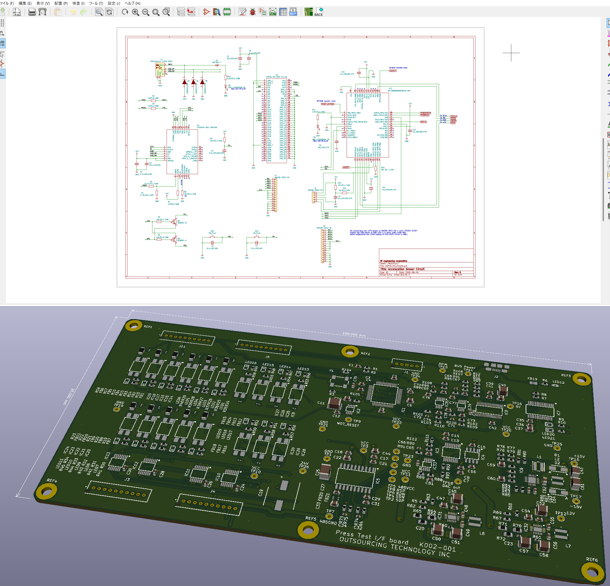Screen dimensions: 610x586
Task: Run electrical rules check ladybug icon
Action: pyautogui.click(x=252, y=12)
